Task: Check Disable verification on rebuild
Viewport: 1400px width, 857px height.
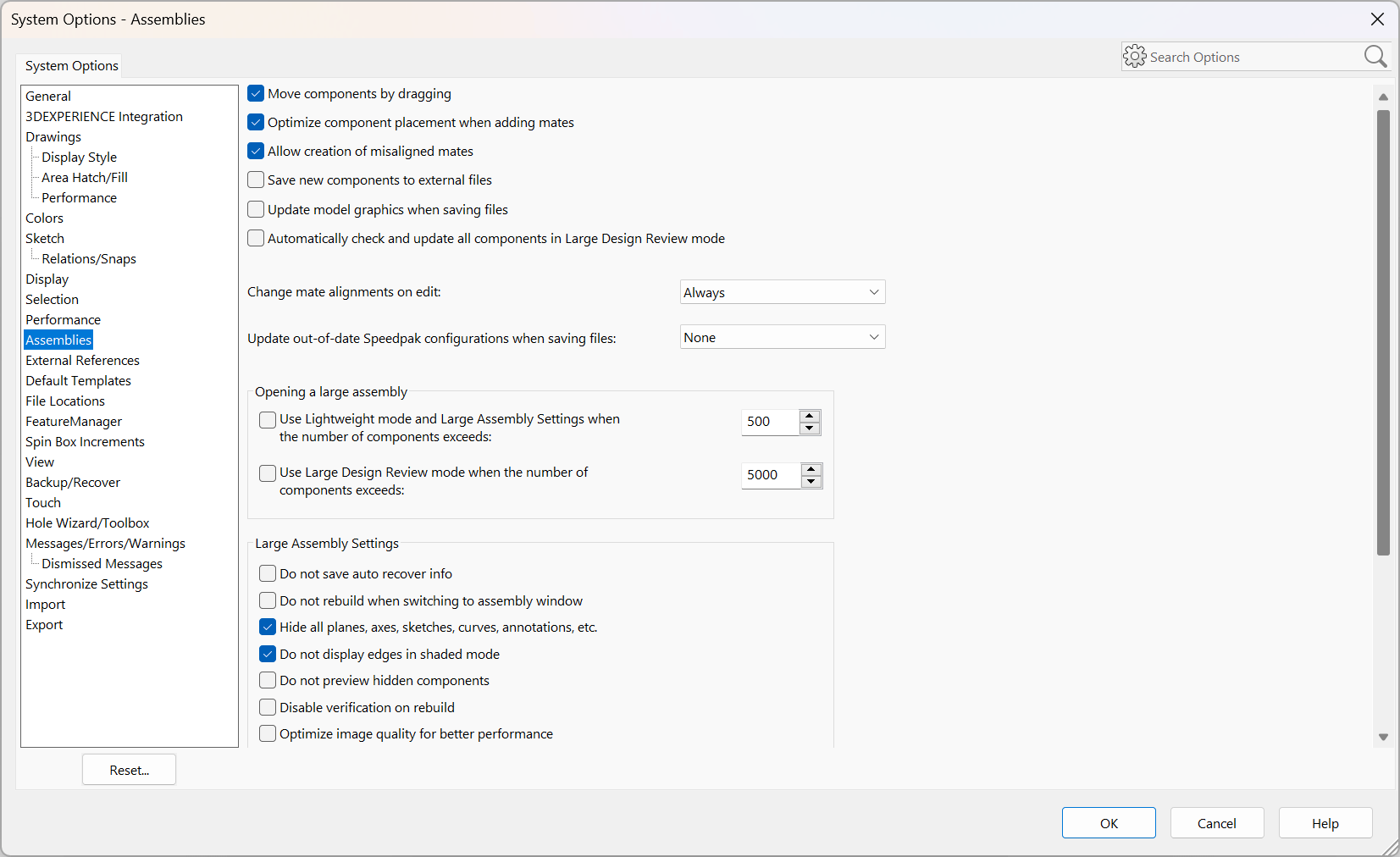Action: click(x=268, y=707)
